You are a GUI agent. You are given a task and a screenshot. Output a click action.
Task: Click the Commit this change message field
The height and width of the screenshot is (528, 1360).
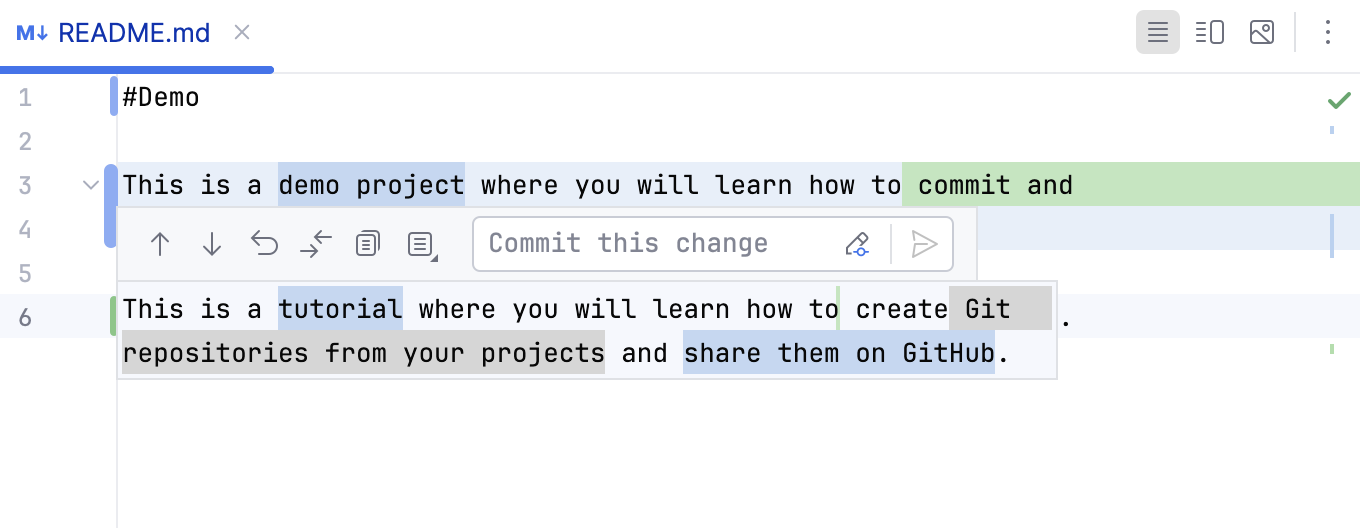pyautogui.click(x=660, y=244)
